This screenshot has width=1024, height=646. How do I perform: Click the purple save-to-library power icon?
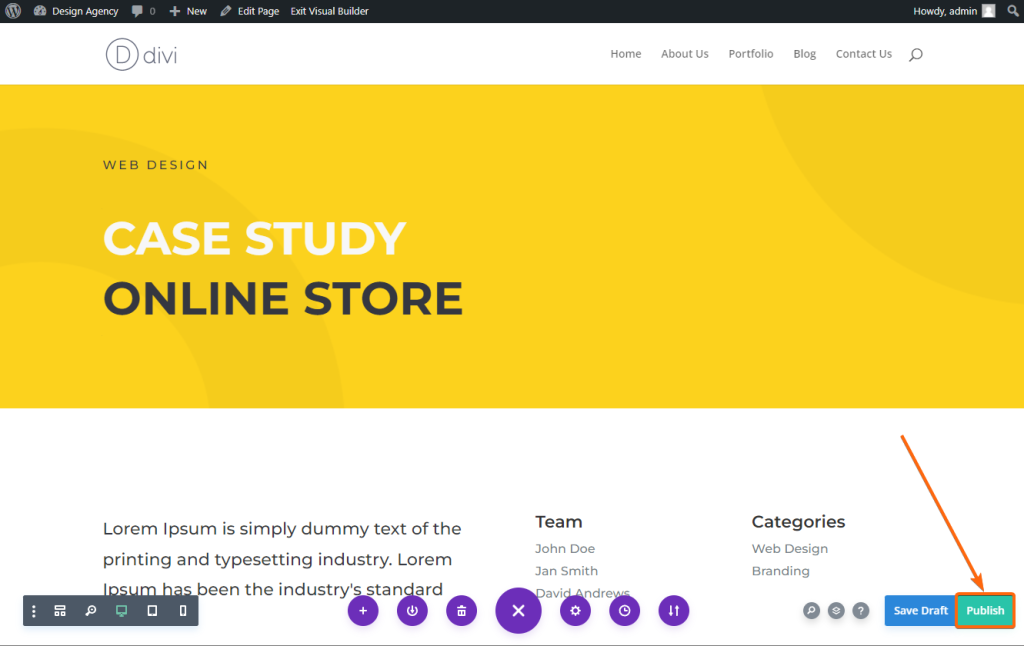tap(412, 611)
